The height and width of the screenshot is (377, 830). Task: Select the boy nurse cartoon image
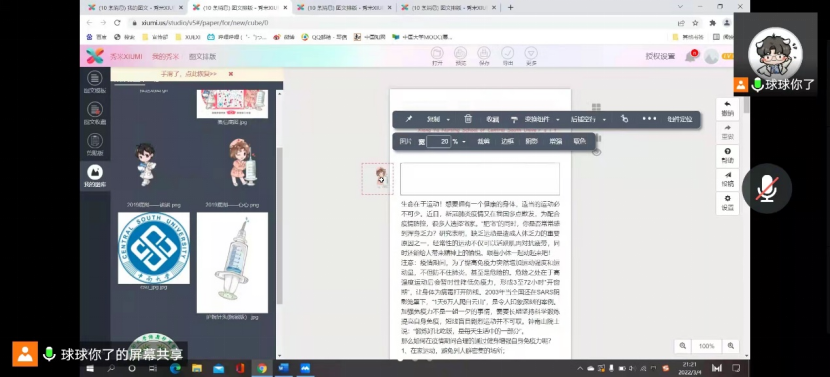(145, 164)
